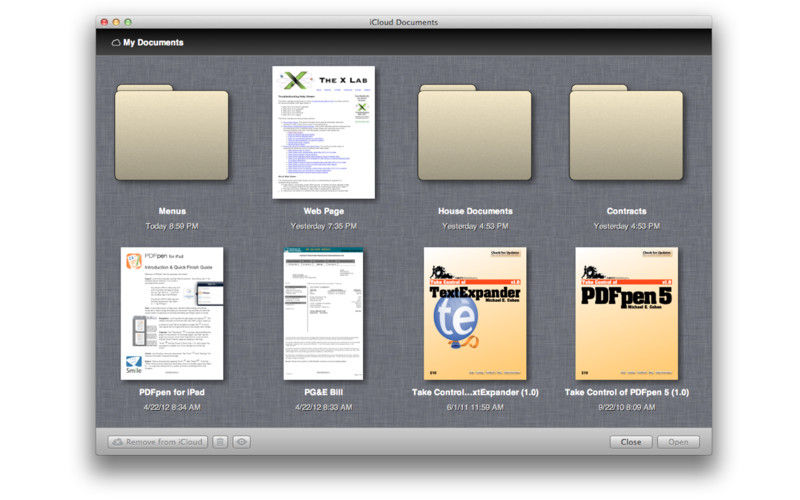Click the House Documents name label
This screenshot has height=500, width=800.
[475, 211]
